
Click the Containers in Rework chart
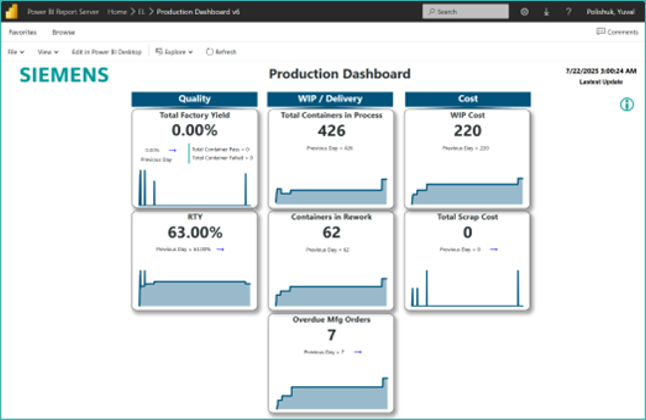(x=332, y=290)
